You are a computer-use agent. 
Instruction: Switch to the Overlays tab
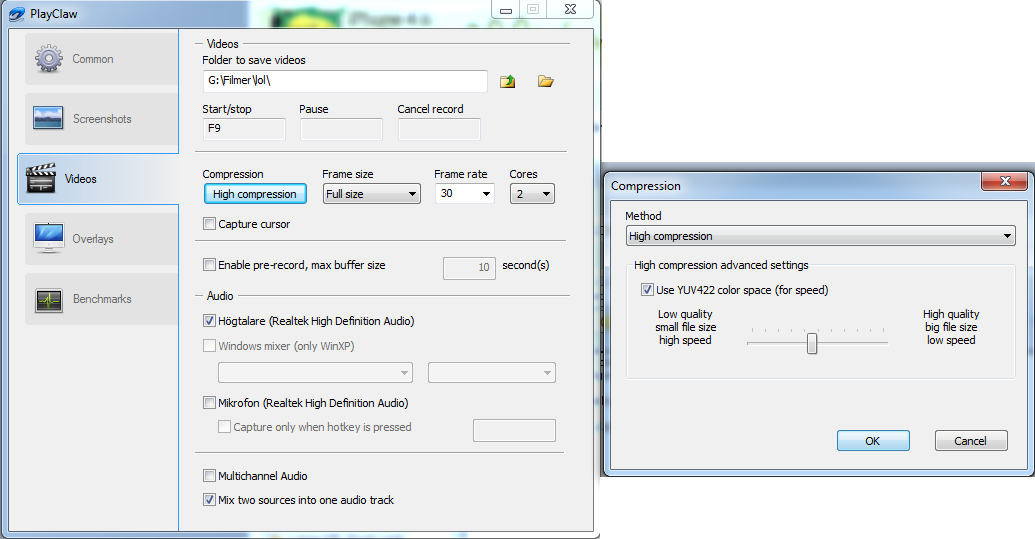(102, 239)
